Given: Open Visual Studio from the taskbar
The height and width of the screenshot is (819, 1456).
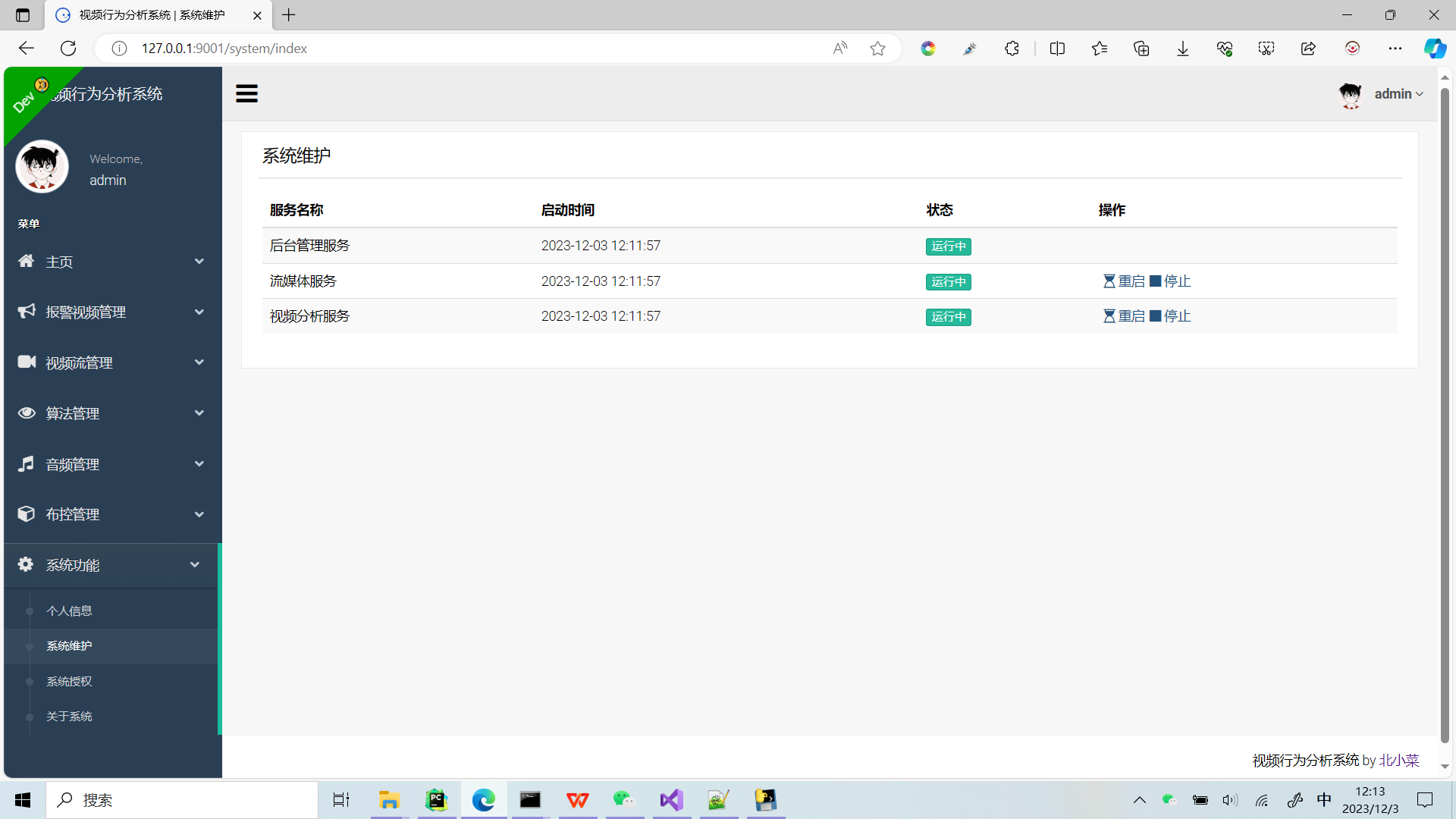Looking at the screenshot, I should [x=671, y=800].
